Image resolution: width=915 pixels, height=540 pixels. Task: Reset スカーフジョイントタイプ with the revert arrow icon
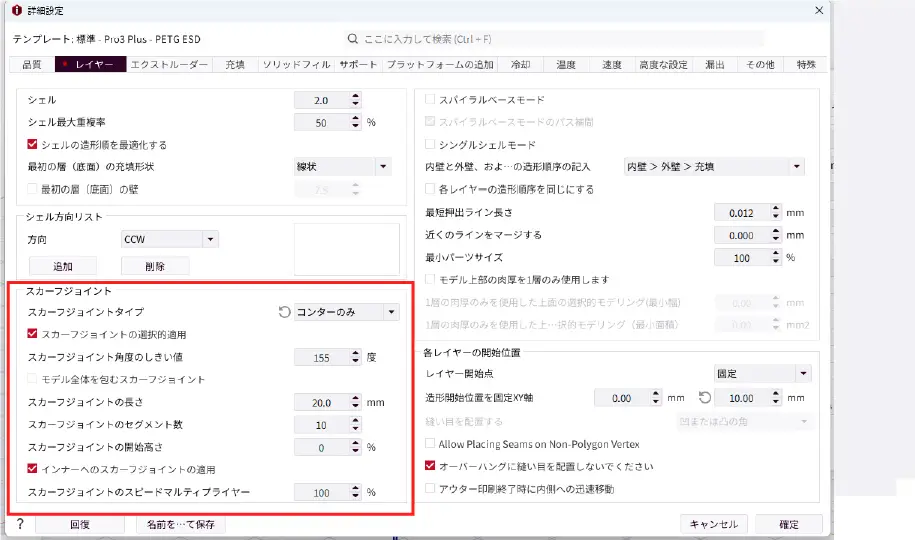284,312
